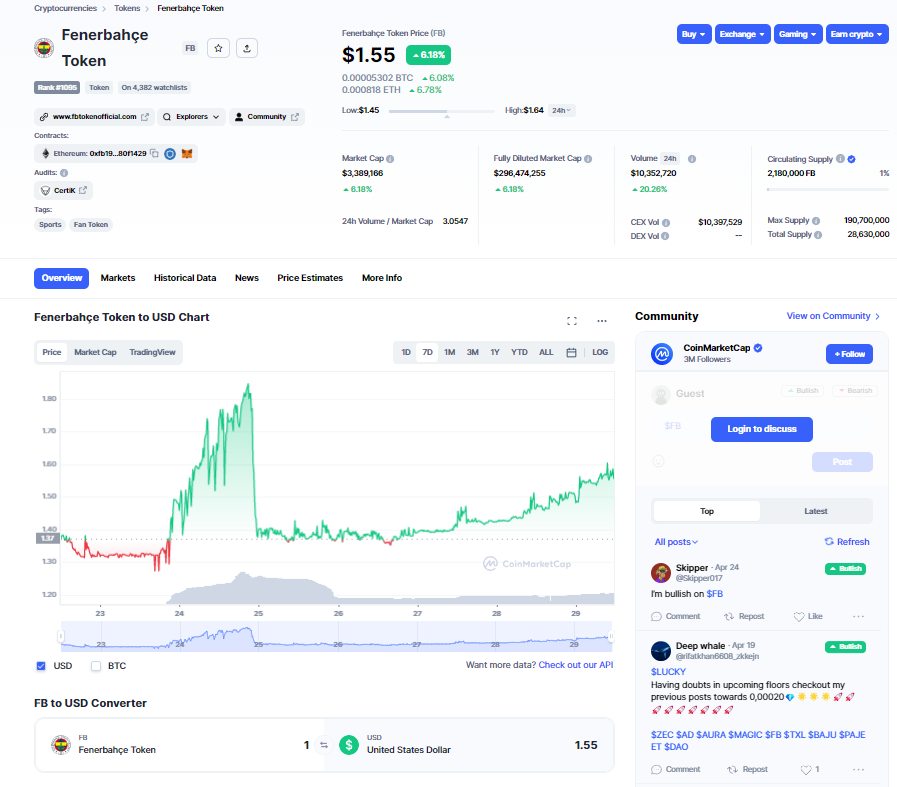Click the share icon beside token name
897x787 pixels.
coord(248,48)
